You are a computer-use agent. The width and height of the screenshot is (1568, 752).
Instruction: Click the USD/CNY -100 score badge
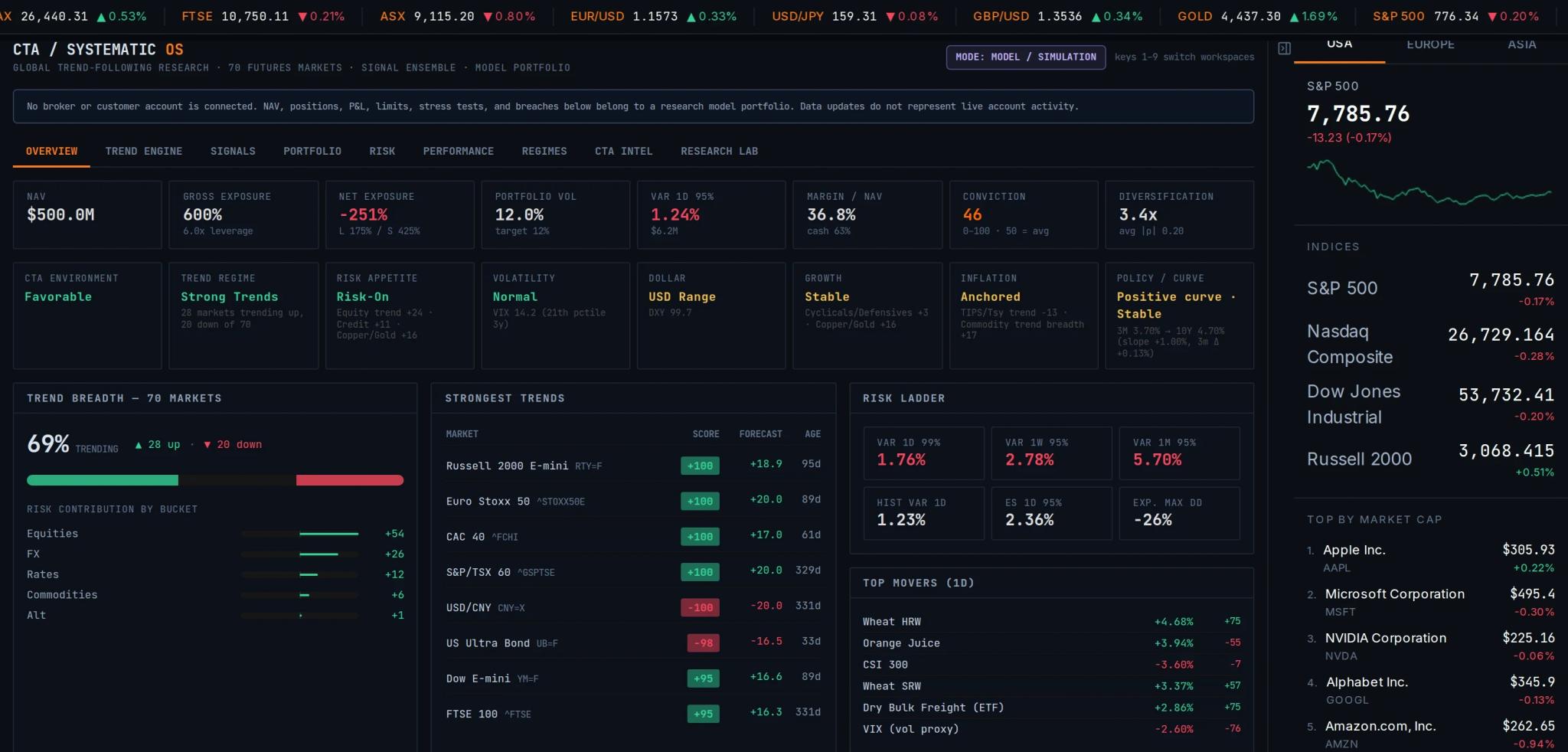click(700, 607)
